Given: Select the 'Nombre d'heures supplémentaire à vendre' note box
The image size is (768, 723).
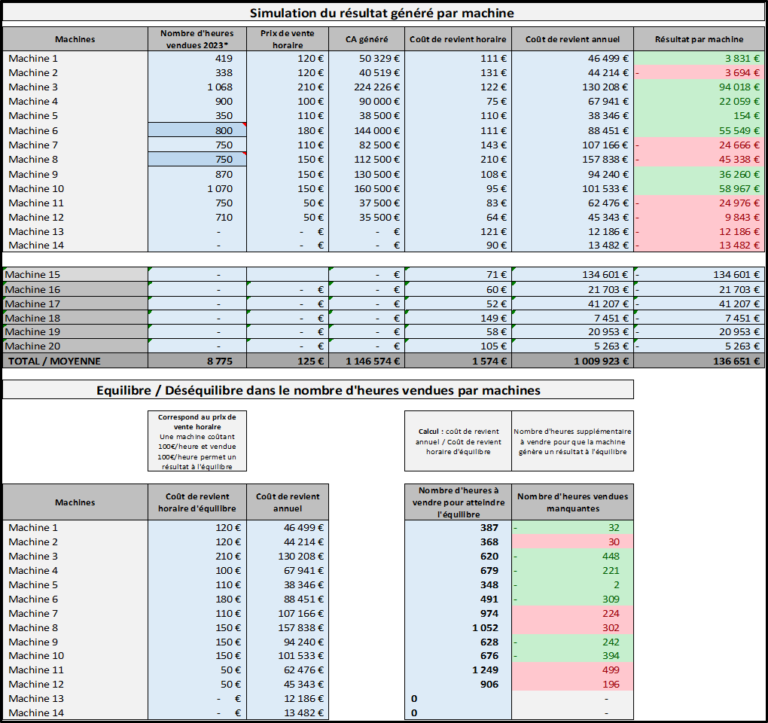Looking at the screenshot, I should 572,441.
